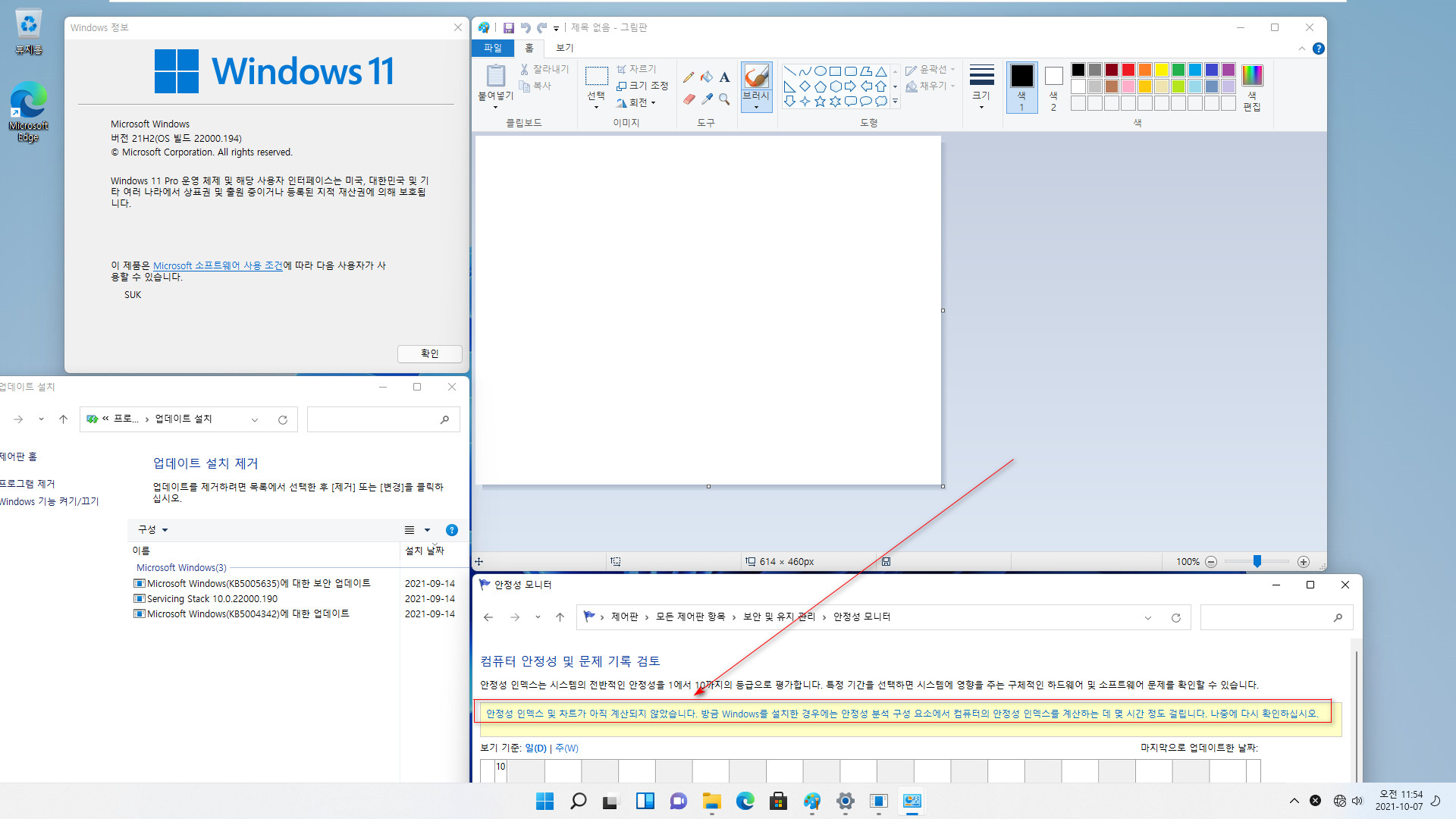
Task: Pick the Right arrow shape
Action: pos(851,86)
